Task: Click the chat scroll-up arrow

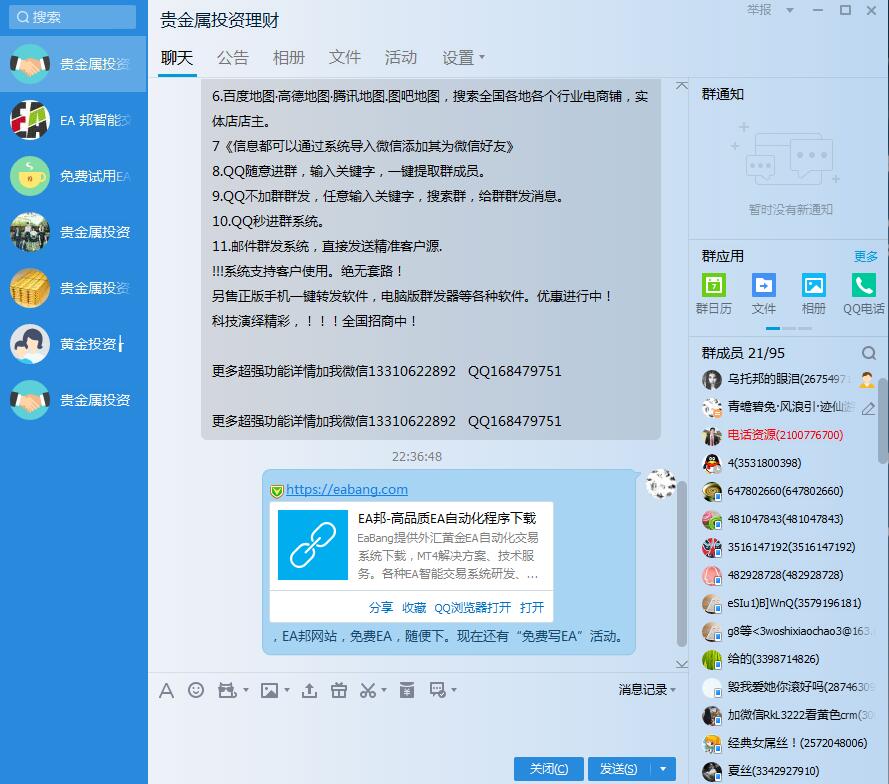Action: click(x=682, y=86)
